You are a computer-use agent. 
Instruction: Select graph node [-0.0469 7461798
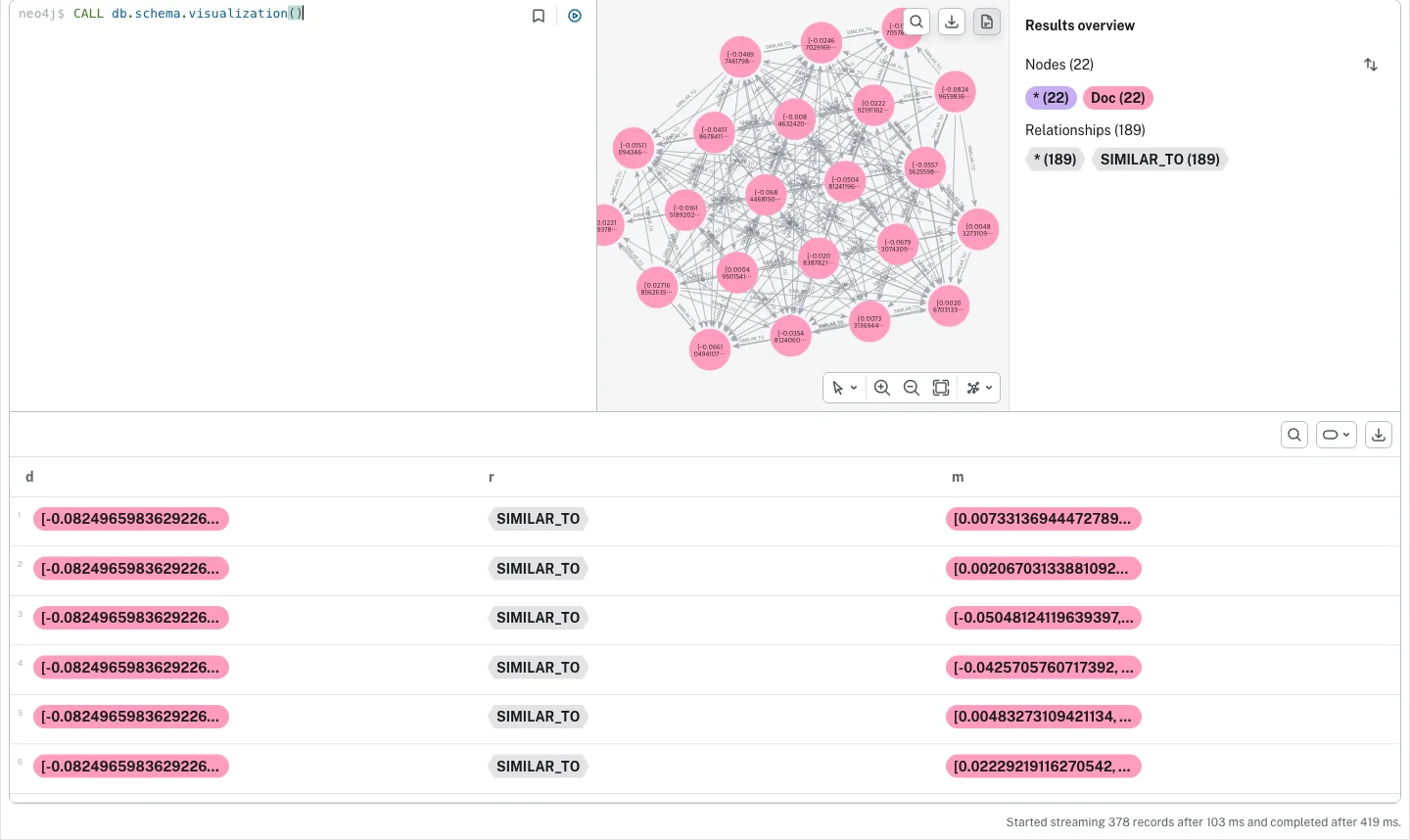click(x=740, y=58)
